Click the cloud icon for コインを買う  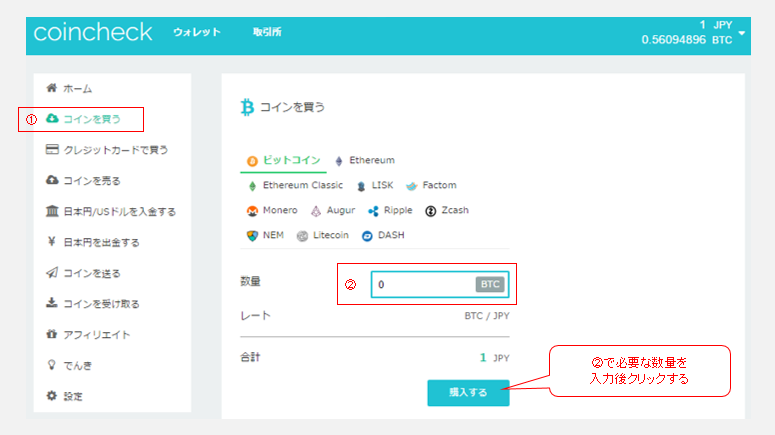(x=52, y=118)
